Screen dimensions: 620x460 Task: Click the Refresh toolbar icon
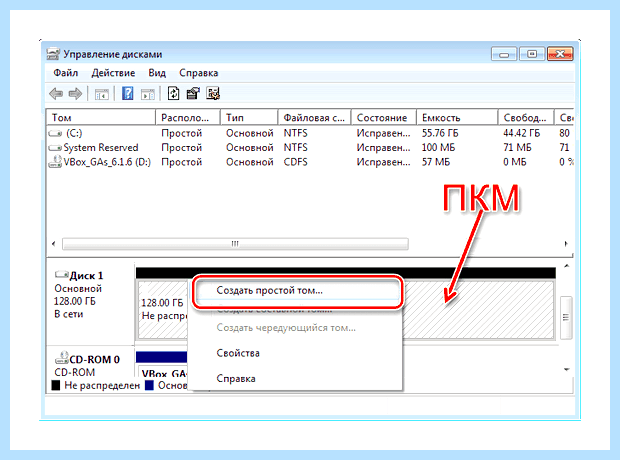pyautogui.click(x=174, y=94)
